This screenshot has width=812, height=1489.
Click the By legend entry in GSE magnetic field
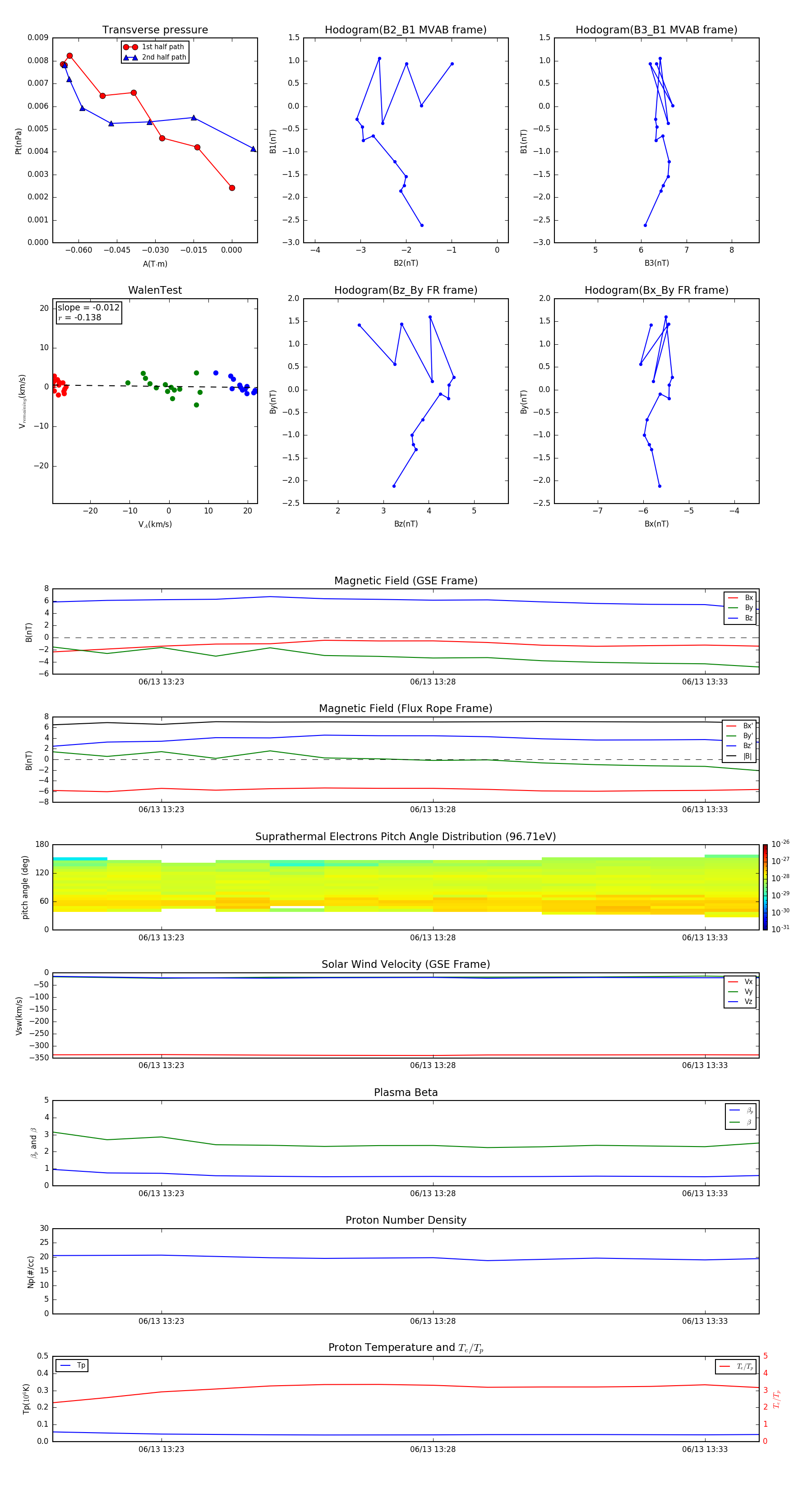[740, 608]
